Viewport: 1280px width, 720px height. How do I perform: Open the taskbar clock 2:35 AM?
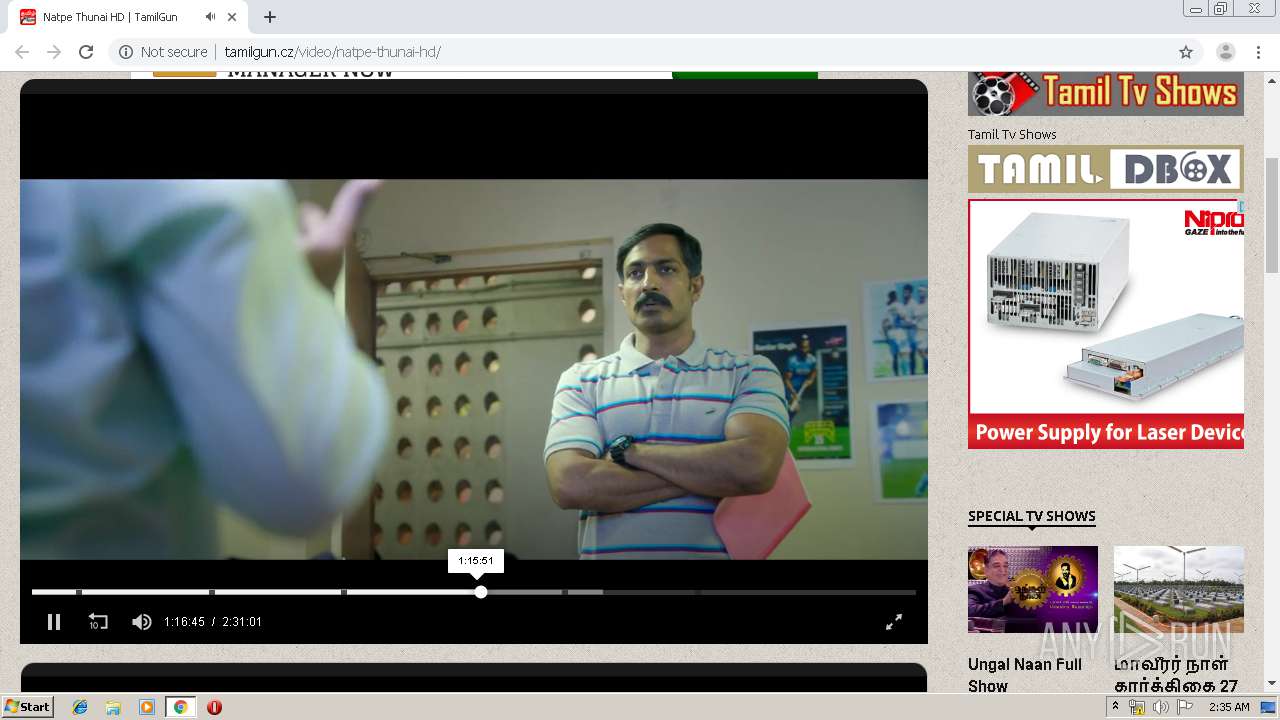tap(1229, 707)
